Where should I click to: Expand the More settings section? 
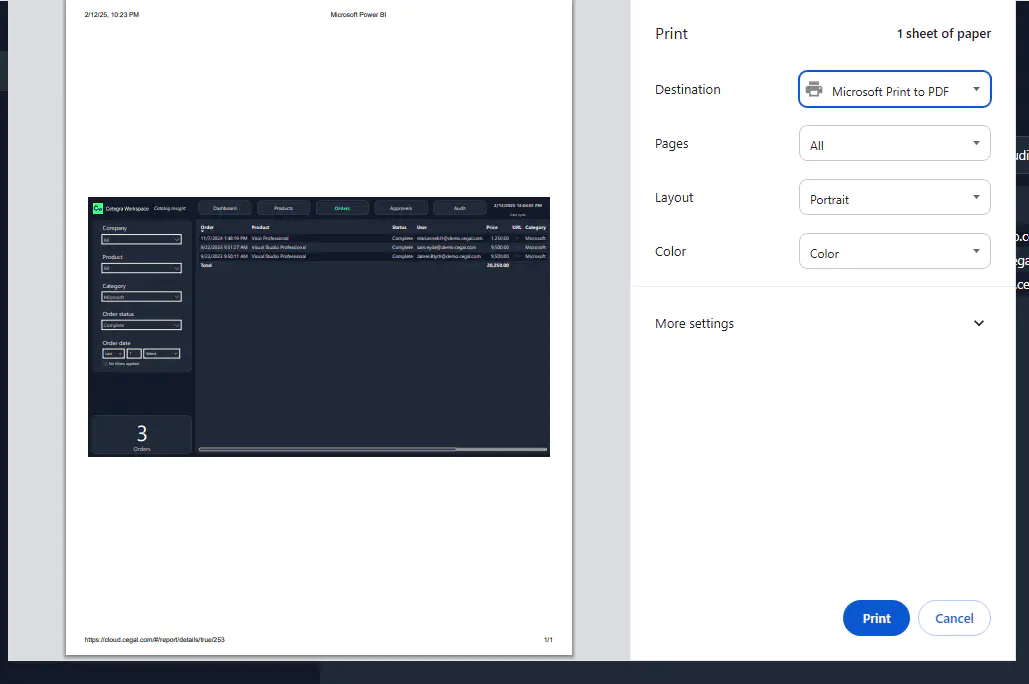pyautogui.click(x=820, y=324)
